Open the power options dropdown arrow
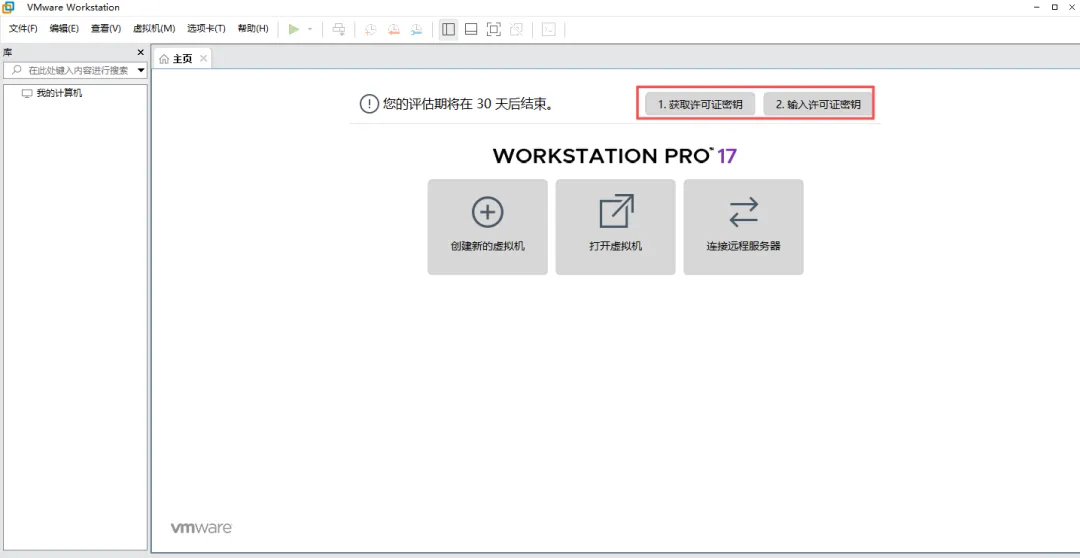The image size is (1080, 558). click(x=310, y=29)
